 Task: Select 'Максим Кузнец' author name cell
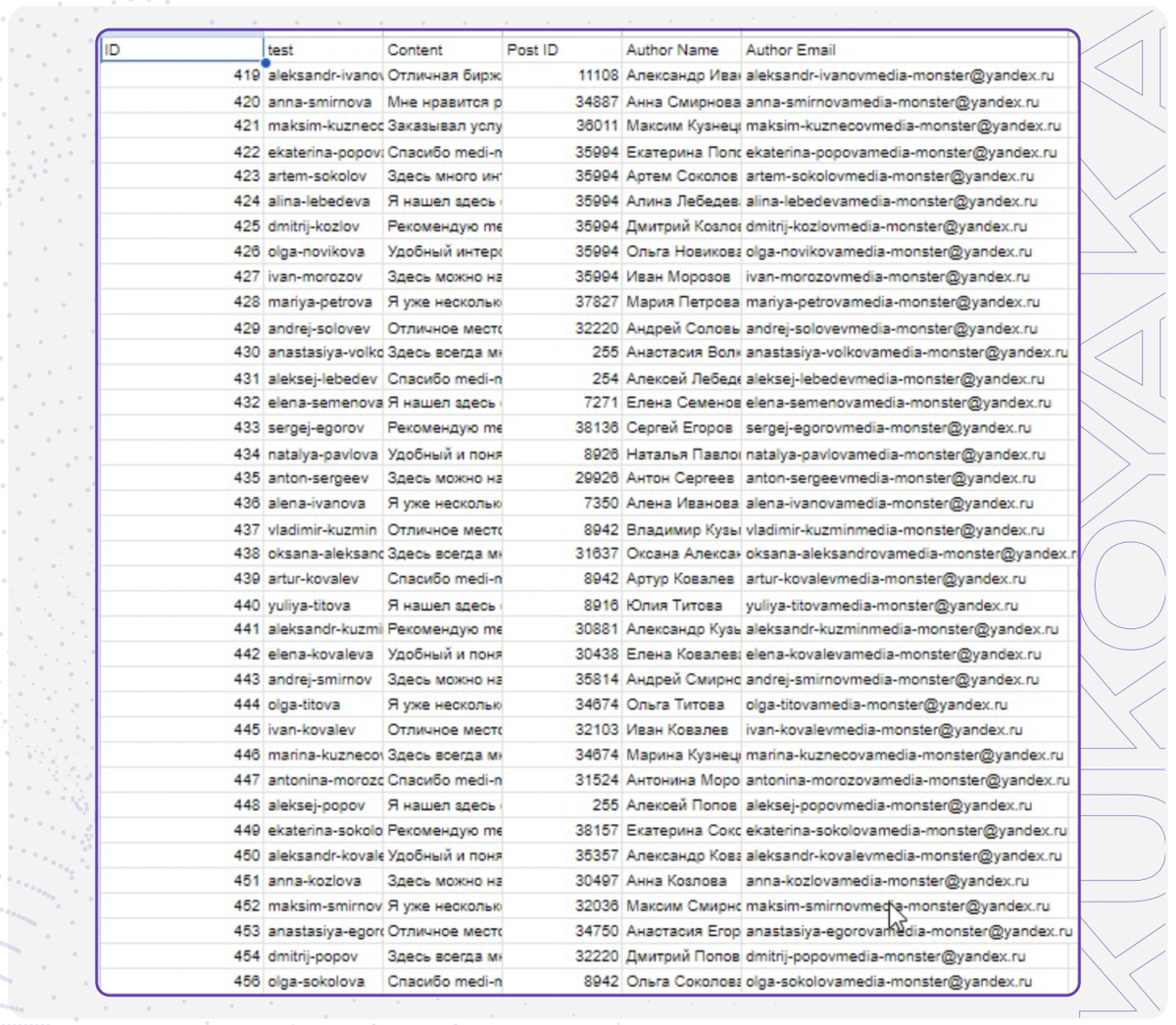[x=682, y=125]
